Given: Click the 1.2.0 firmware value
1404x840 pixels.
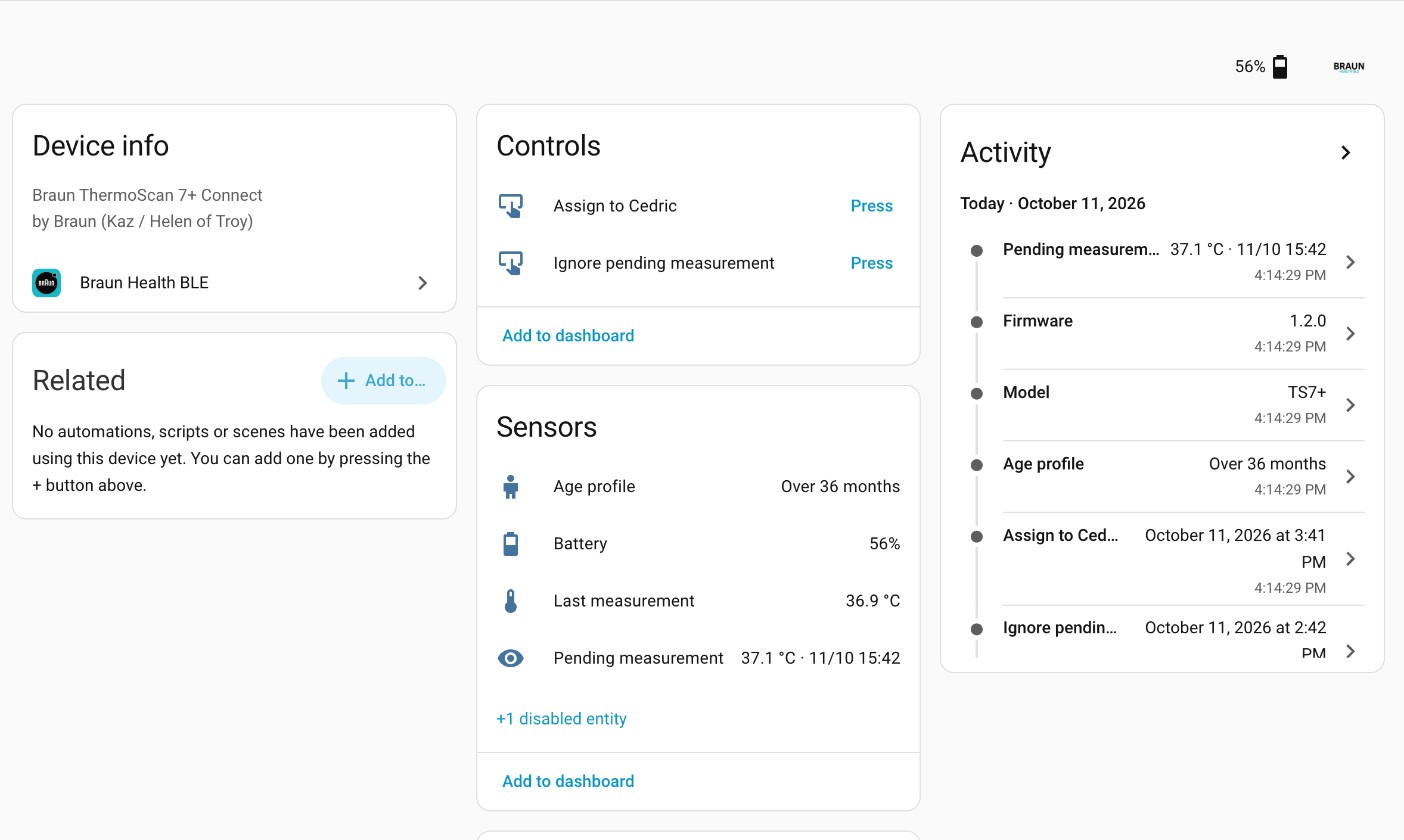Looking at the screenshot, I should tap(1308, 321).
